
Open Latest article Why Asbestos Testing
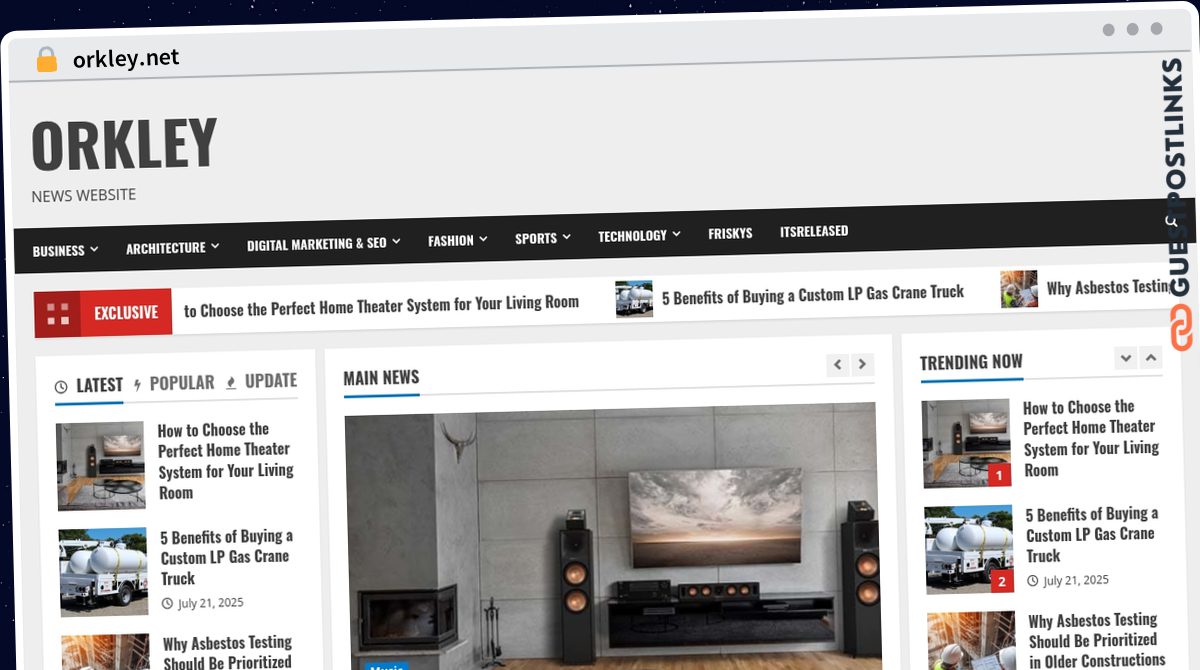click(228, 651)
